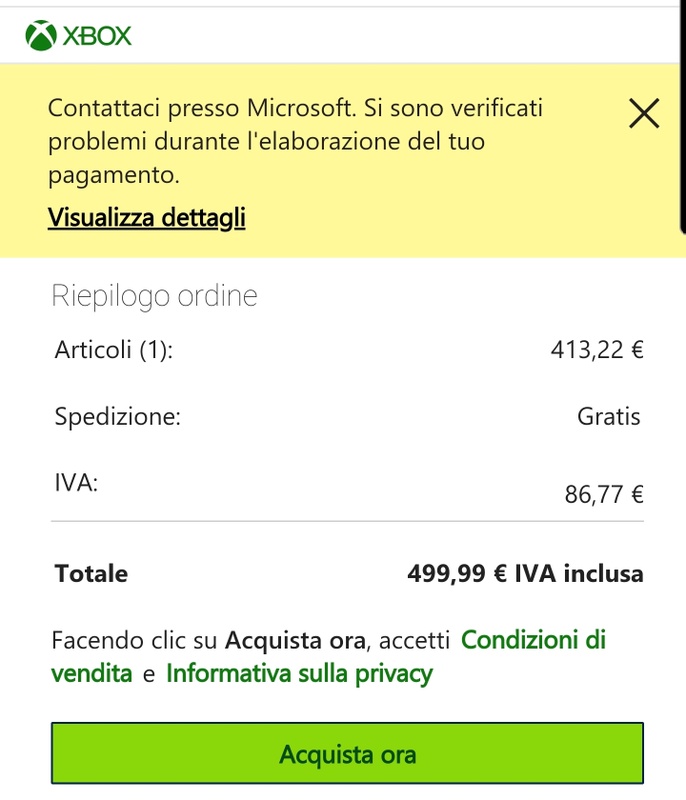
Task: Select the Spedizione row label
Action: point(118,416)
